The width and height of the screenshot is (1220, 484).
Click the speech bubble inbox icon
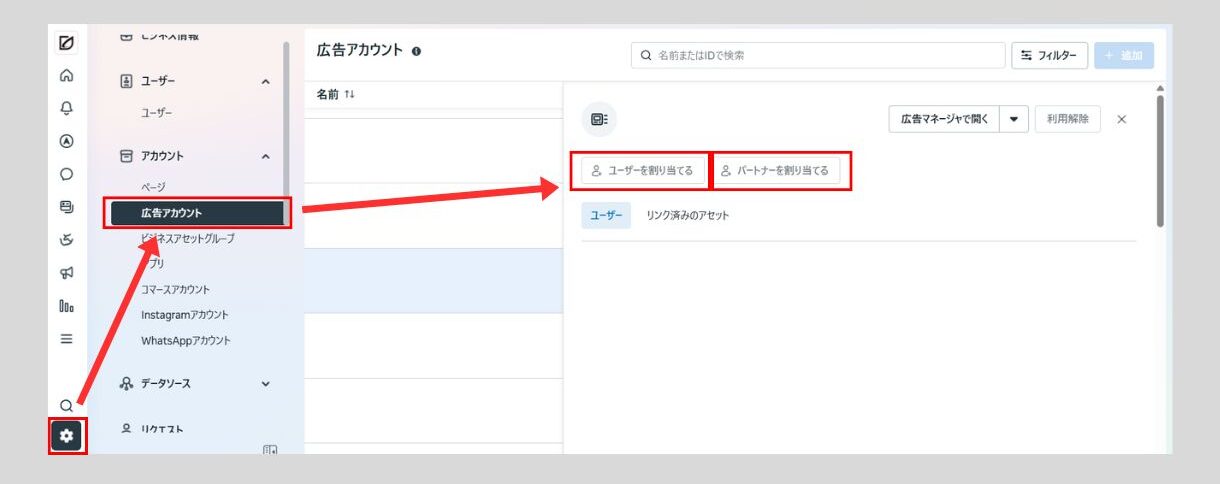67,174
